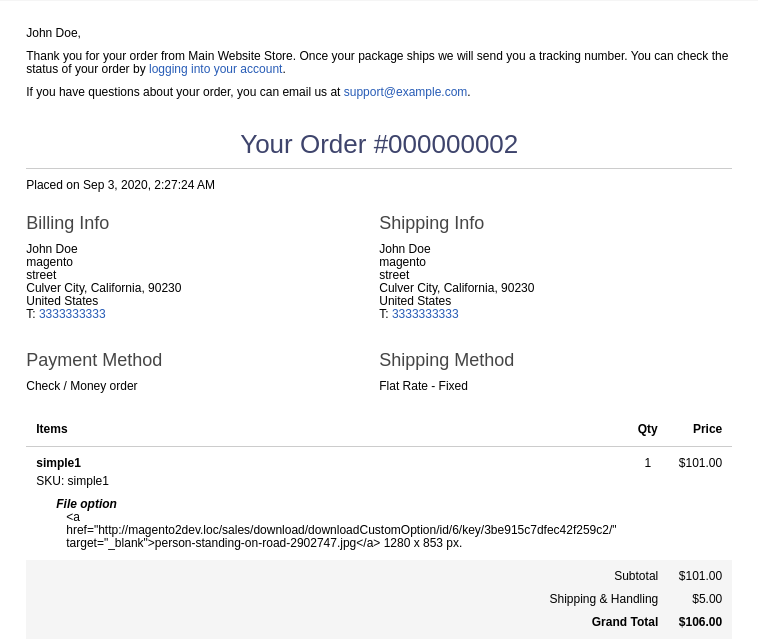Click the Payment Method heading
The image size is (760, 643).
point(94,360)
